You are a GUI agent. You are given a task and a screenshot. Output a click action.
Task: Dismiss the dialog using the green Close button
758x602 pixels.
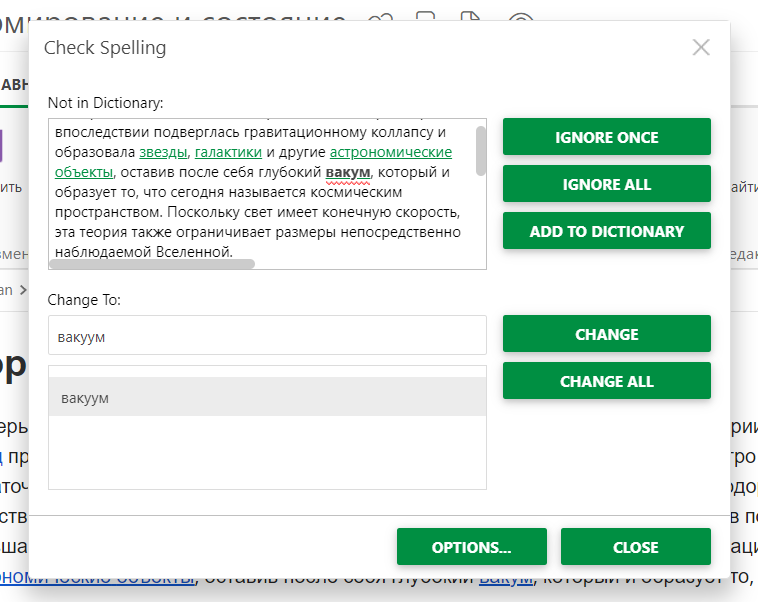click(x=635, y=547)
